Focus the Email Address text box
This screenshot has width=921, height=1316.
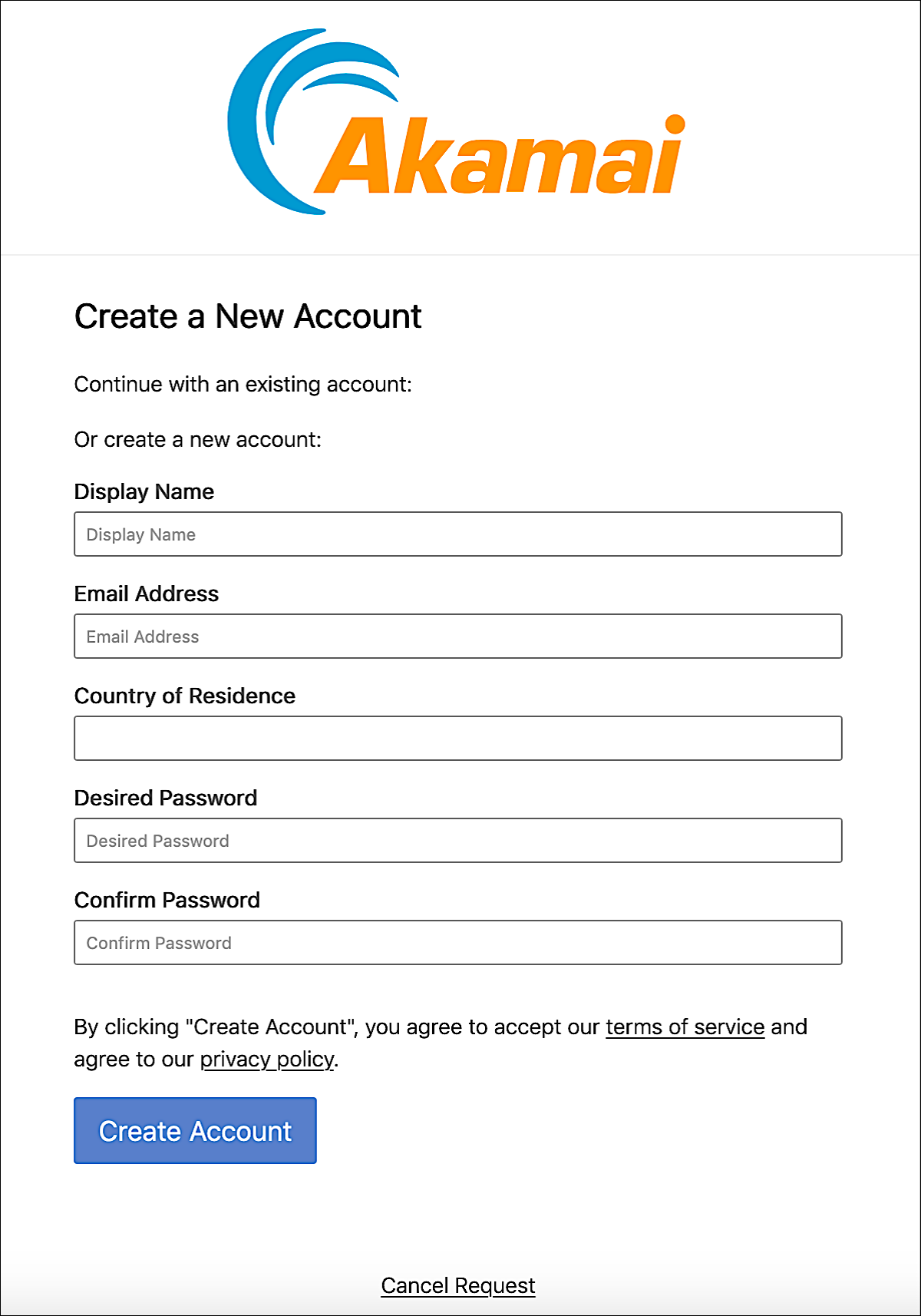click(457, 637)
